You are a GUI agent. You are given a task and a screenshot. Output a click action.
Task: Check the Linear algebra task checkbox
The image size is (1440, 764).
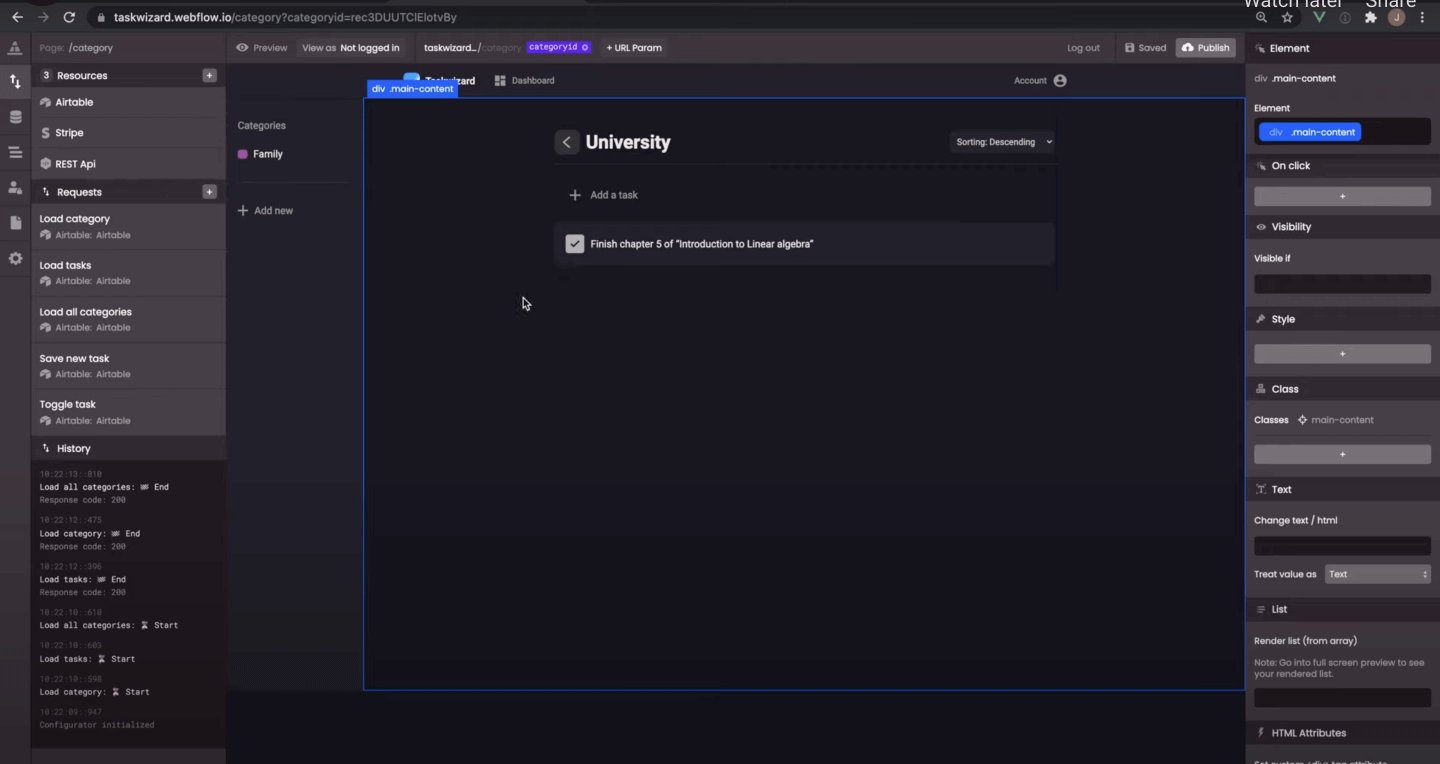pos(574,243)
